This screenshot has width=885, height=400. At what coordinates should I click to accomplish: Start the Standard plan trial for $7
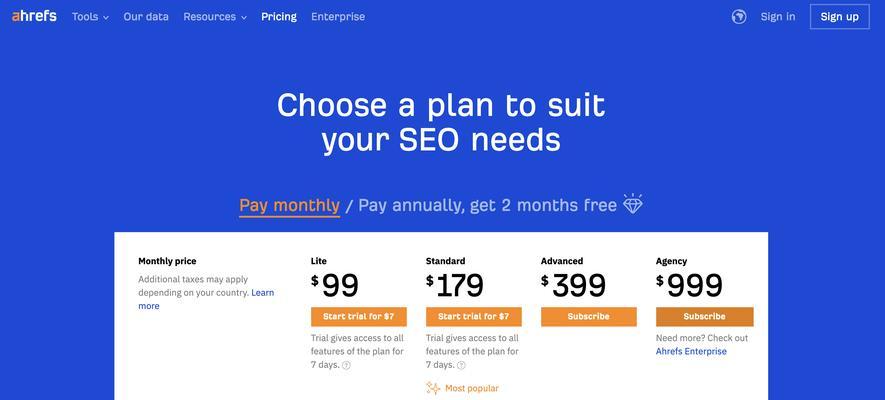click(474, 317)
